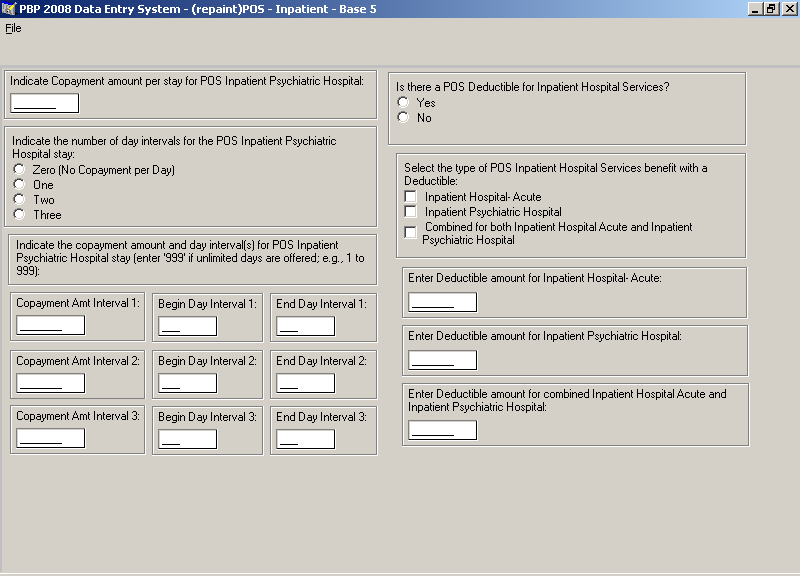Click Deductible amount field for Inpatient Hospital- Acute
The image size is (800, 576).
[x=442, y=302]
